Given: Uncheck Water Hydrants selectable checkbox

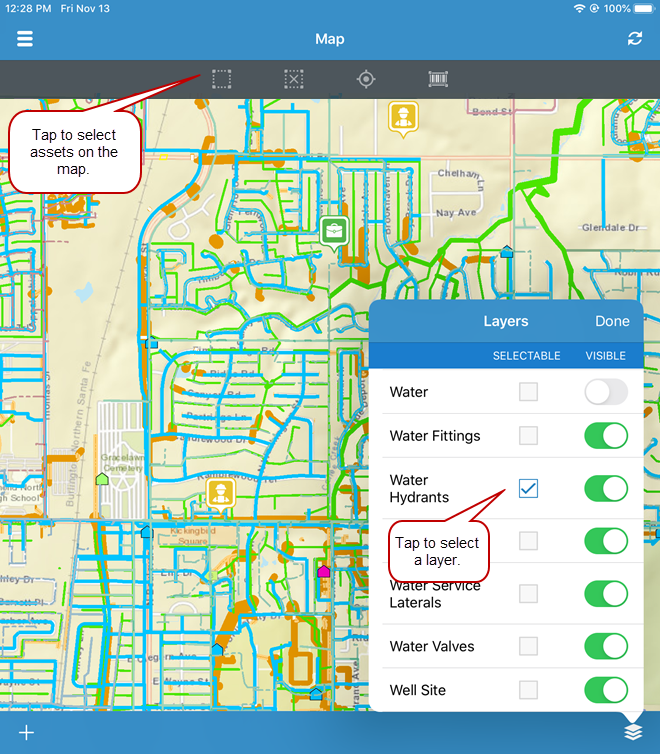Looking at the screenshot, I should pyautogui.click(x=528, y=488).
